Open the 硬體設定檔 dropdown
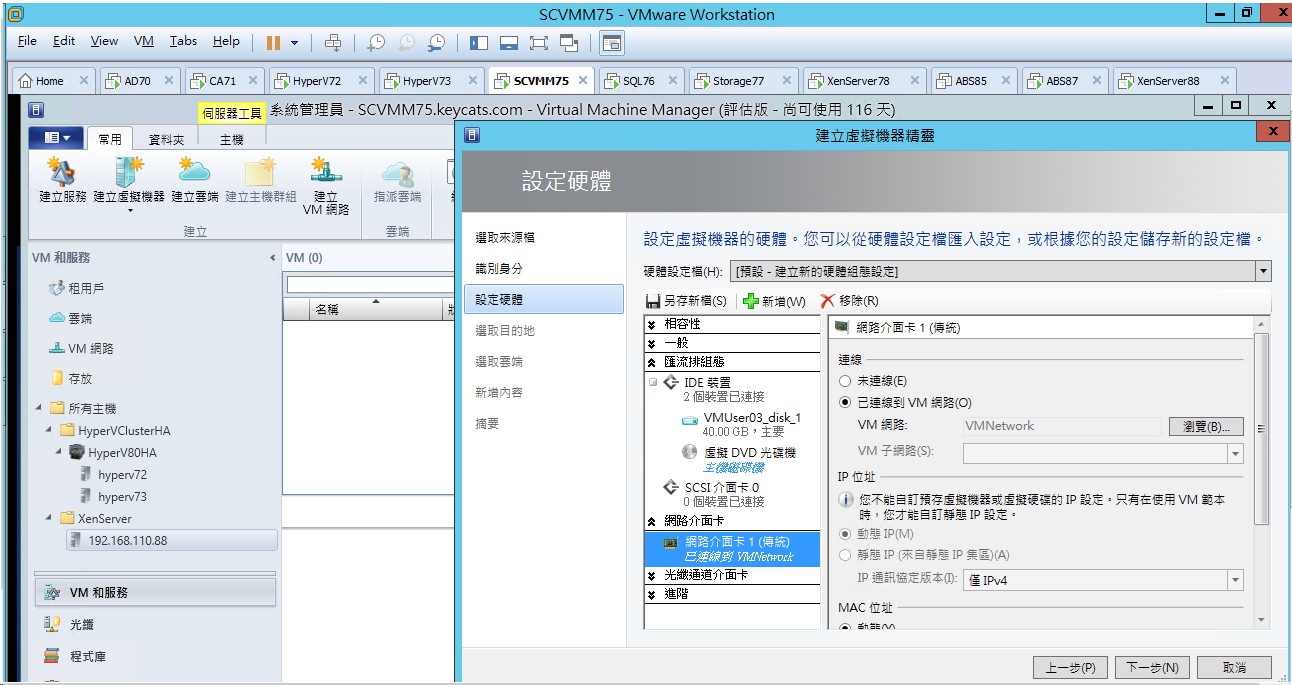Image resolution: width=1292 pixels, height=685 pixels. [x=1263, y=272]
